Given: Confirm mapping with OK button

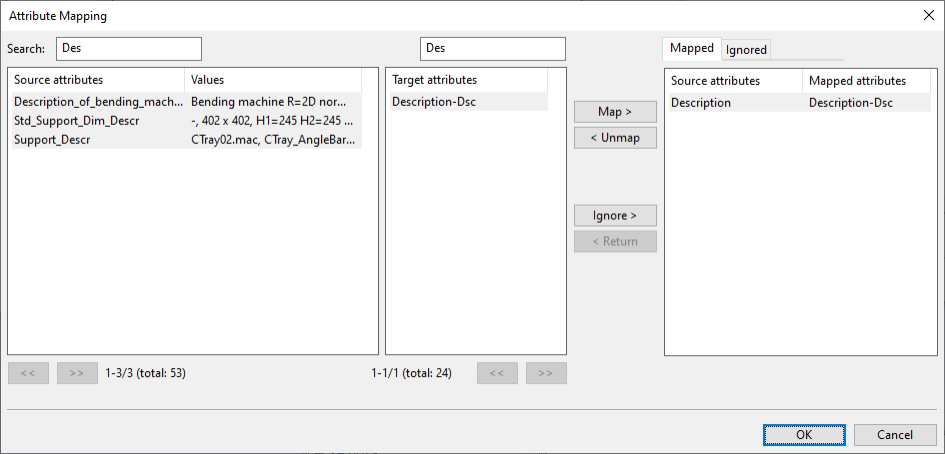Looking at the screenshot, I should click(804, 435).
